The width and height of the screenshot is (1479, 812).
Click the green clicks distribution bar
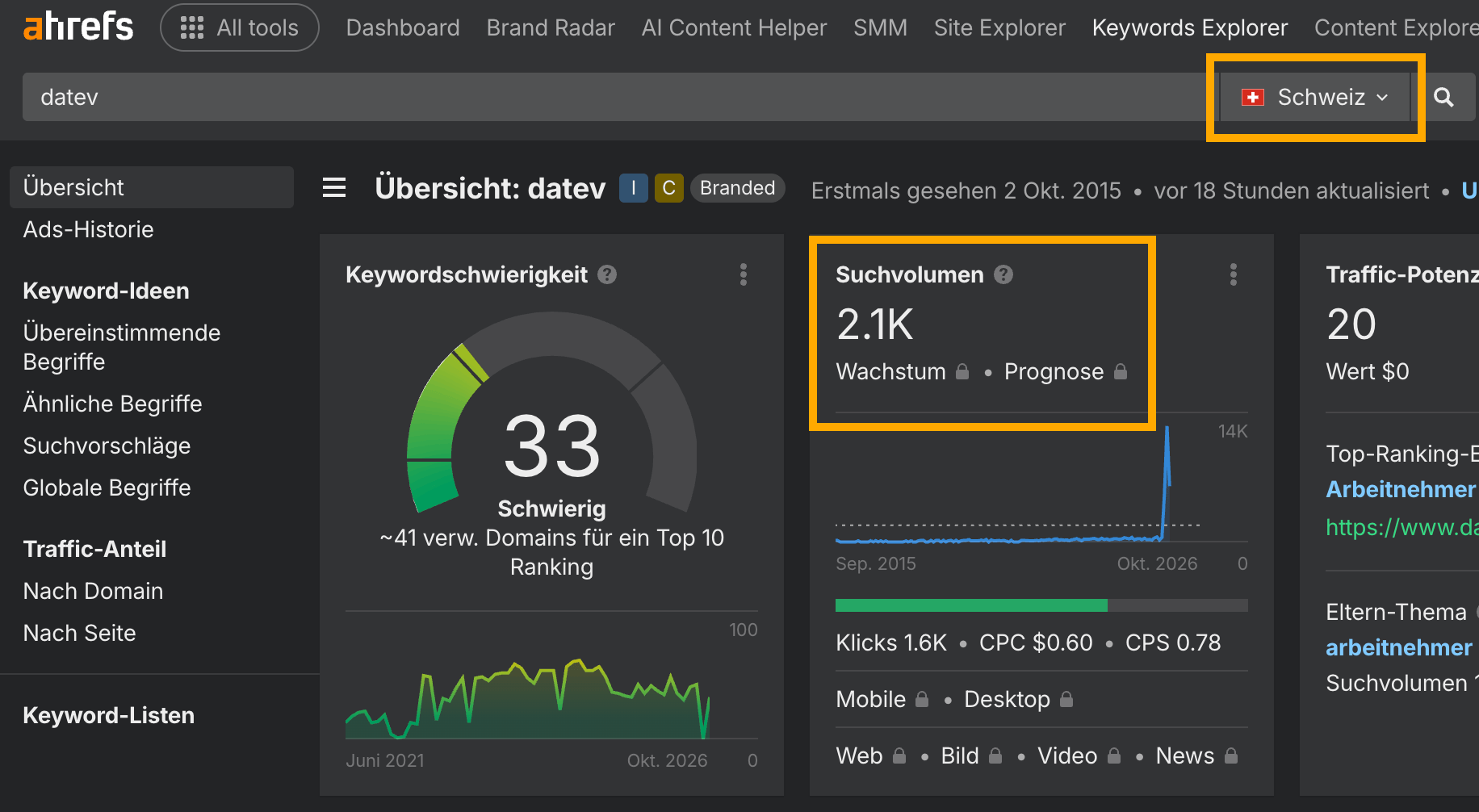click(x=971, y=605)
